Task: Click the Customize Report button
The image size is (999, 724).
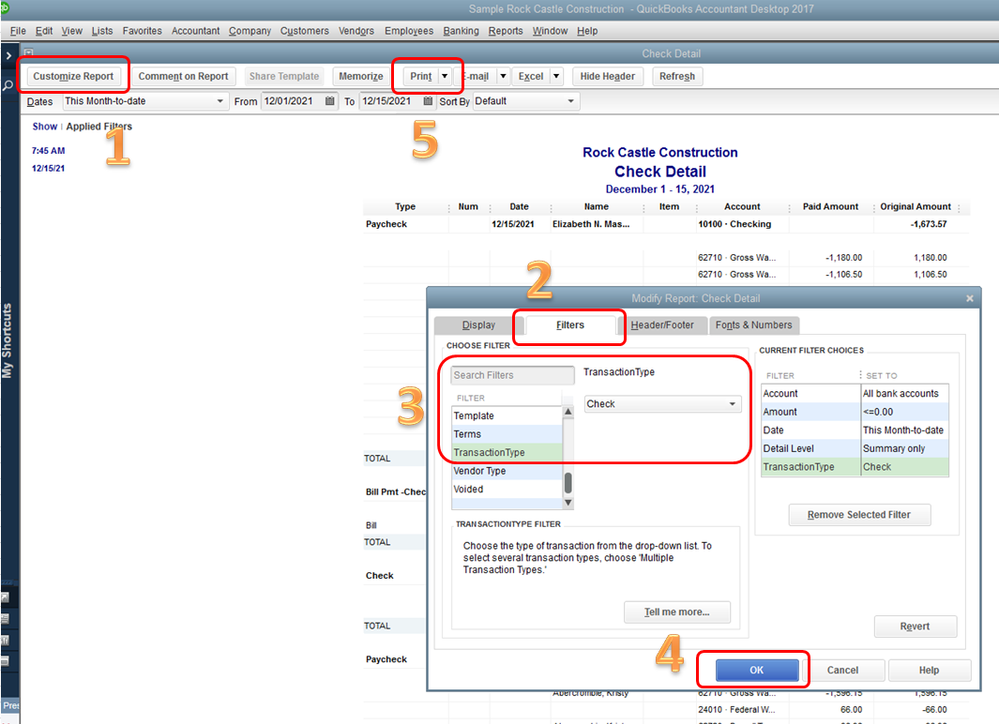Action: [73, 76]
